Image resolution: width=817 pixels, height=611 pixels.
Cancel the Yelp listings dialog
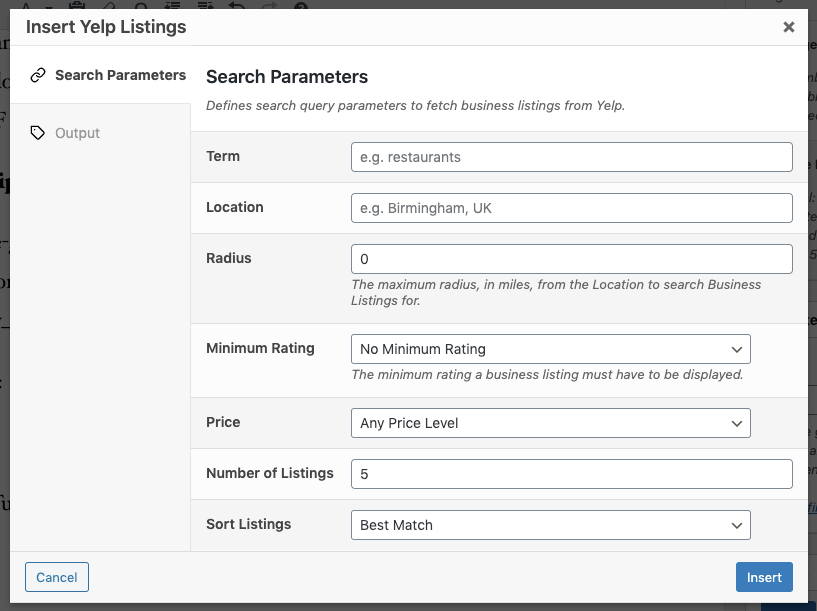tap(57, 577)
